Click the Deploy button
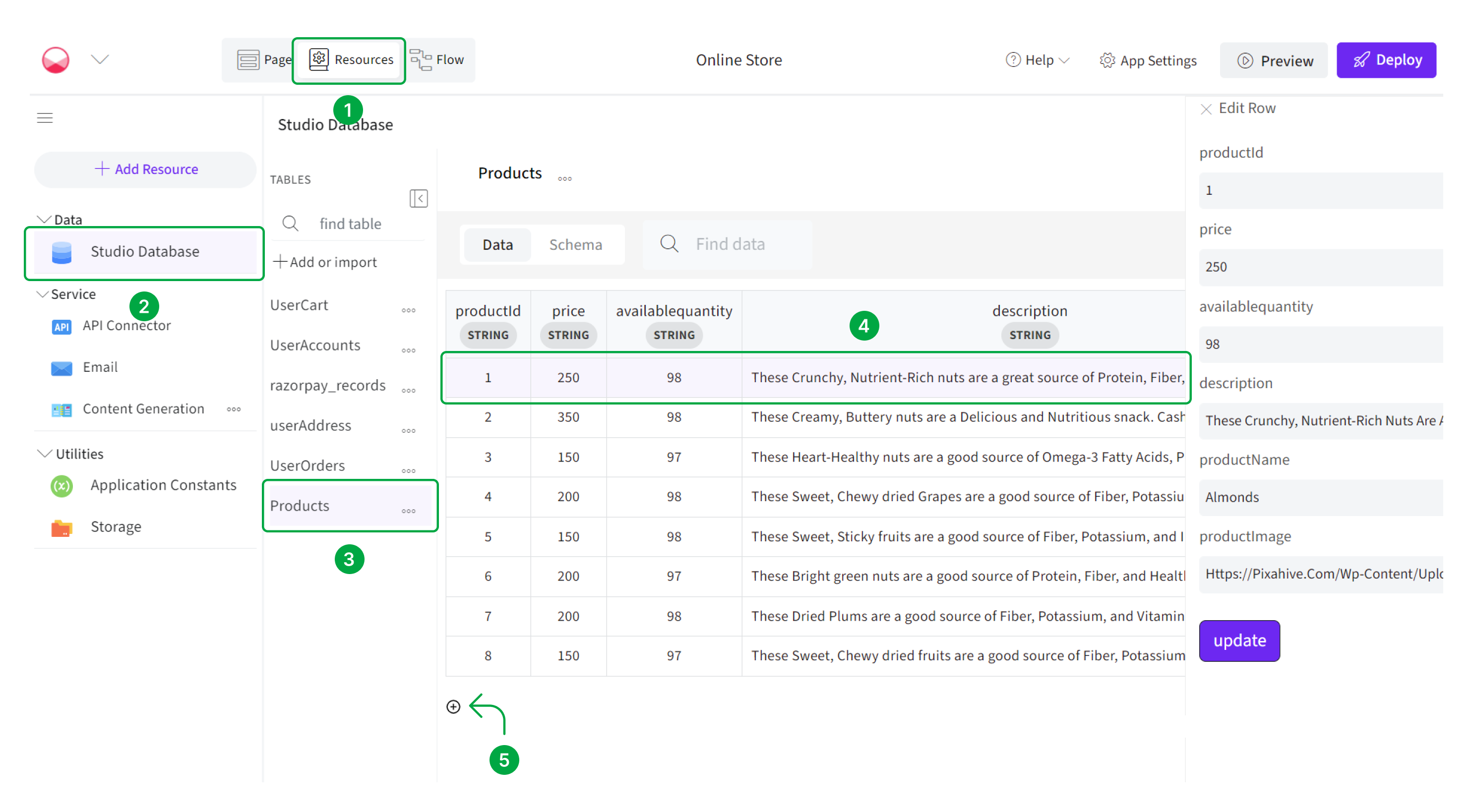Screen dimensions: 1473x812 tap(1386, 60)
